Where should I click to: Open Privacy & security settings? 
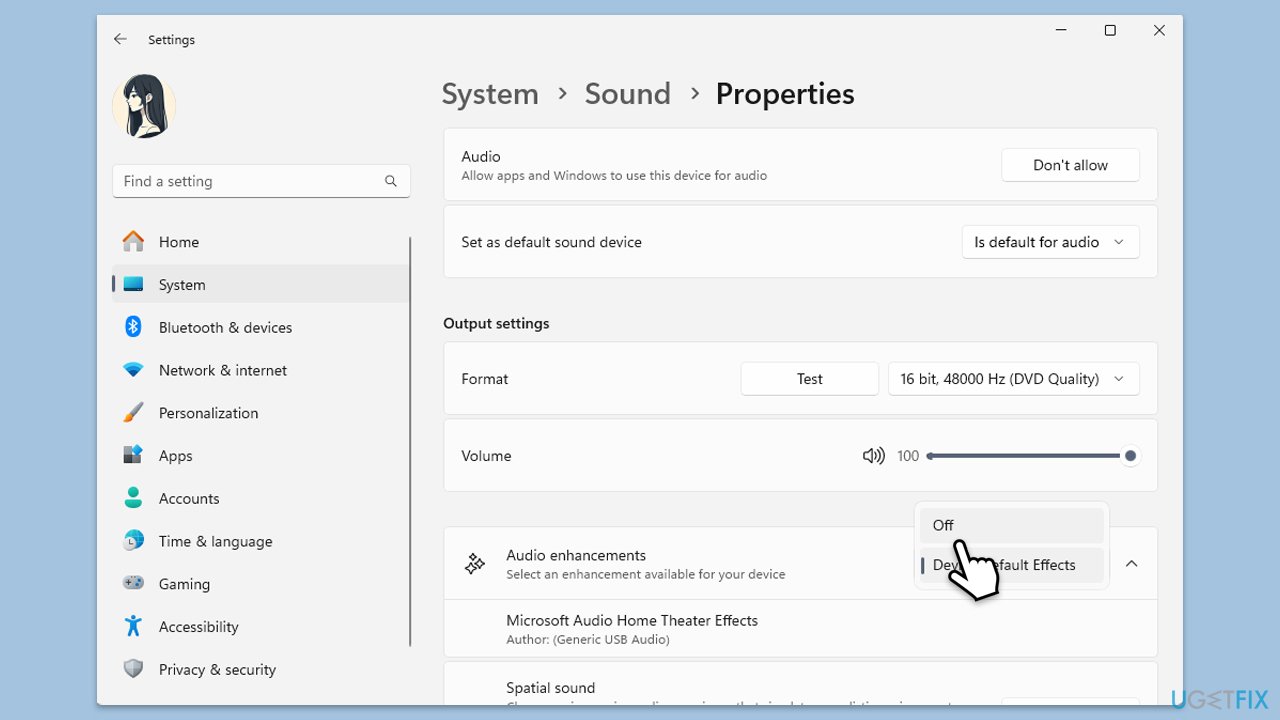[x=261, y=670]
